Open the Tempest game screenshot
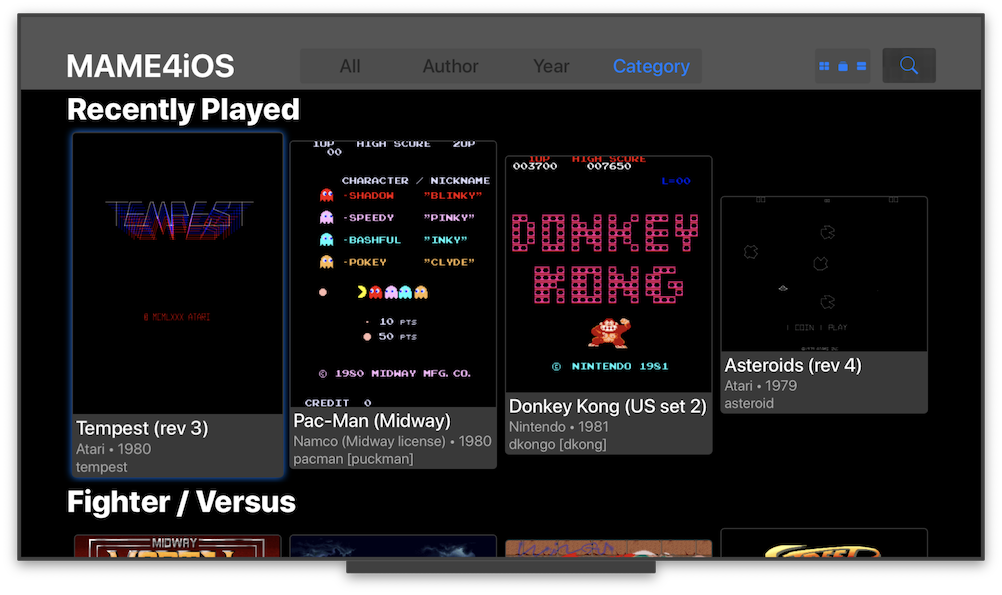The image size is (1002, 595). [178, 274]
